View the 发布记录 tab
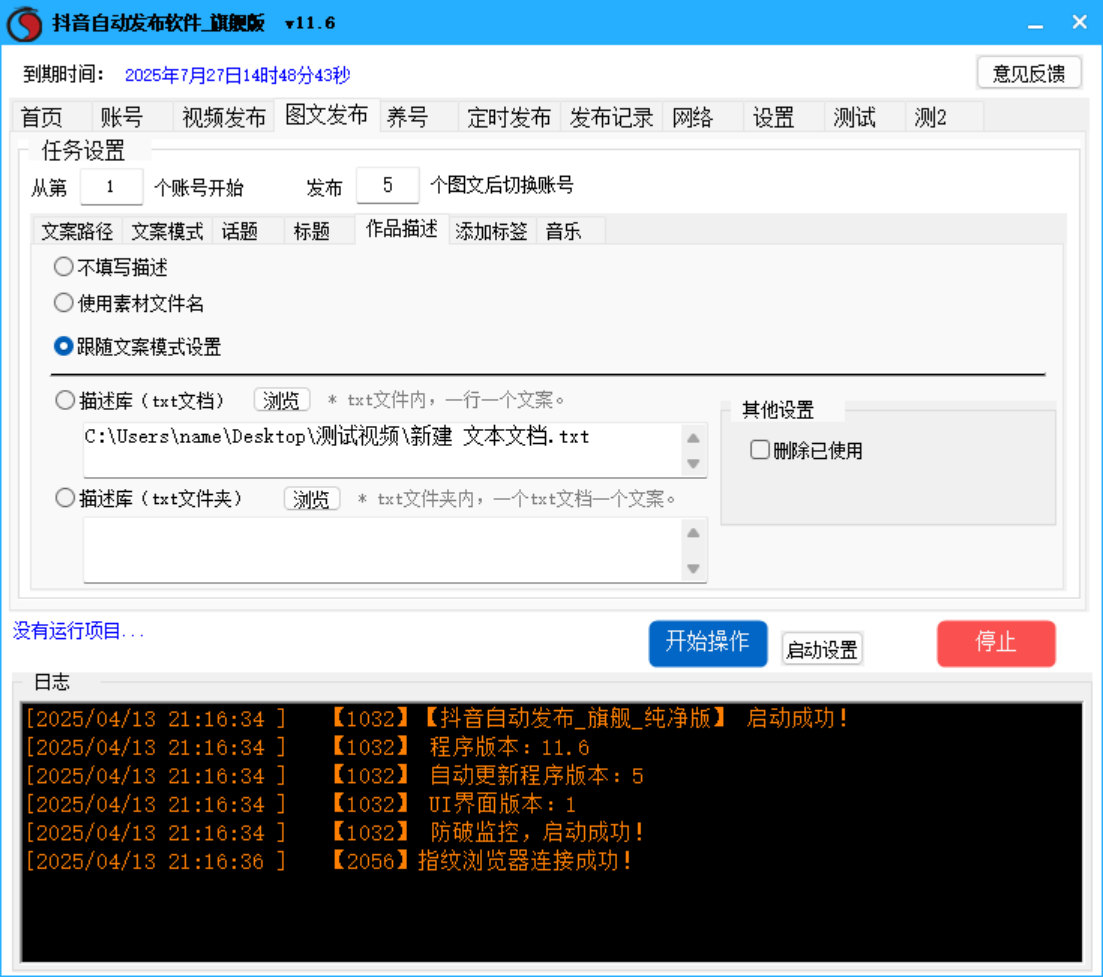 (x=611, y=117)
